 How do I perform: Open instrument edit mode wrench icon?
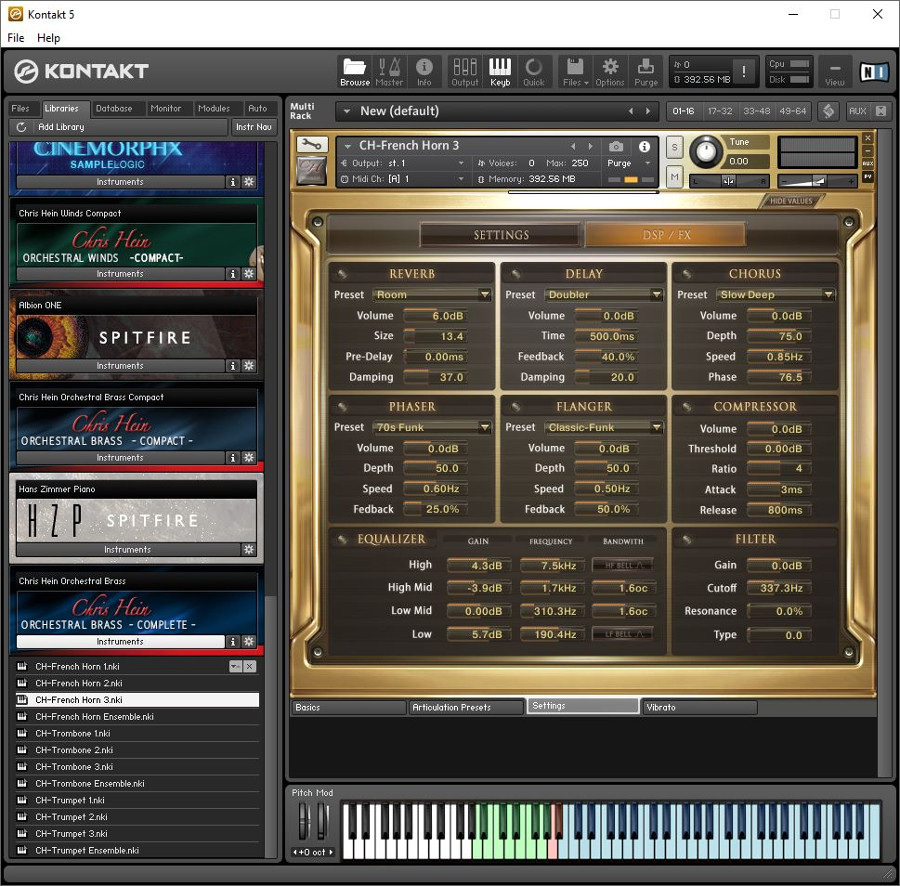point(312,145)
